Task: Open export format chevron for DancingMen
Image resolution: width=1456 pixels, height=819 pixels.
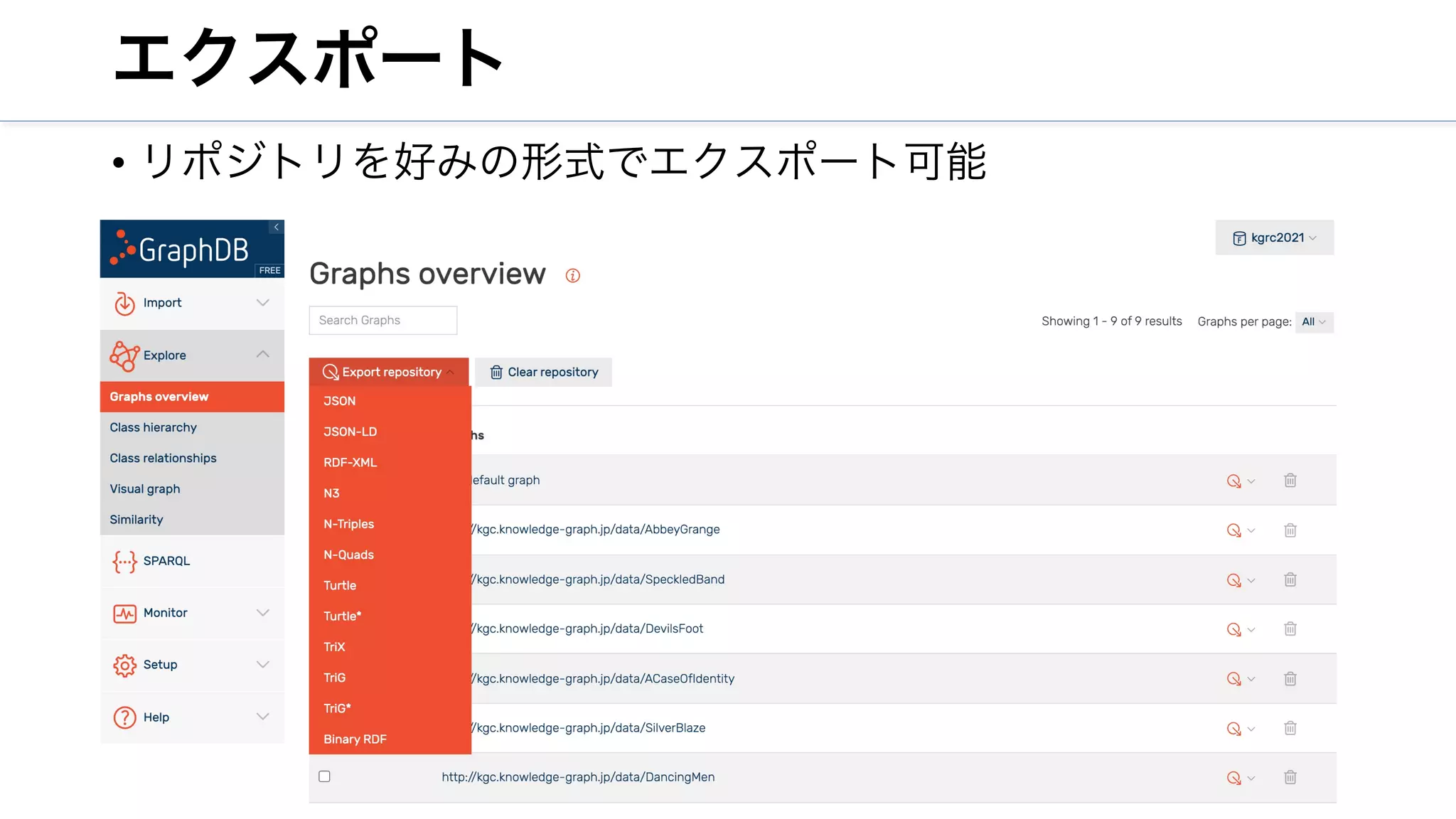Action: point(1251,778)
